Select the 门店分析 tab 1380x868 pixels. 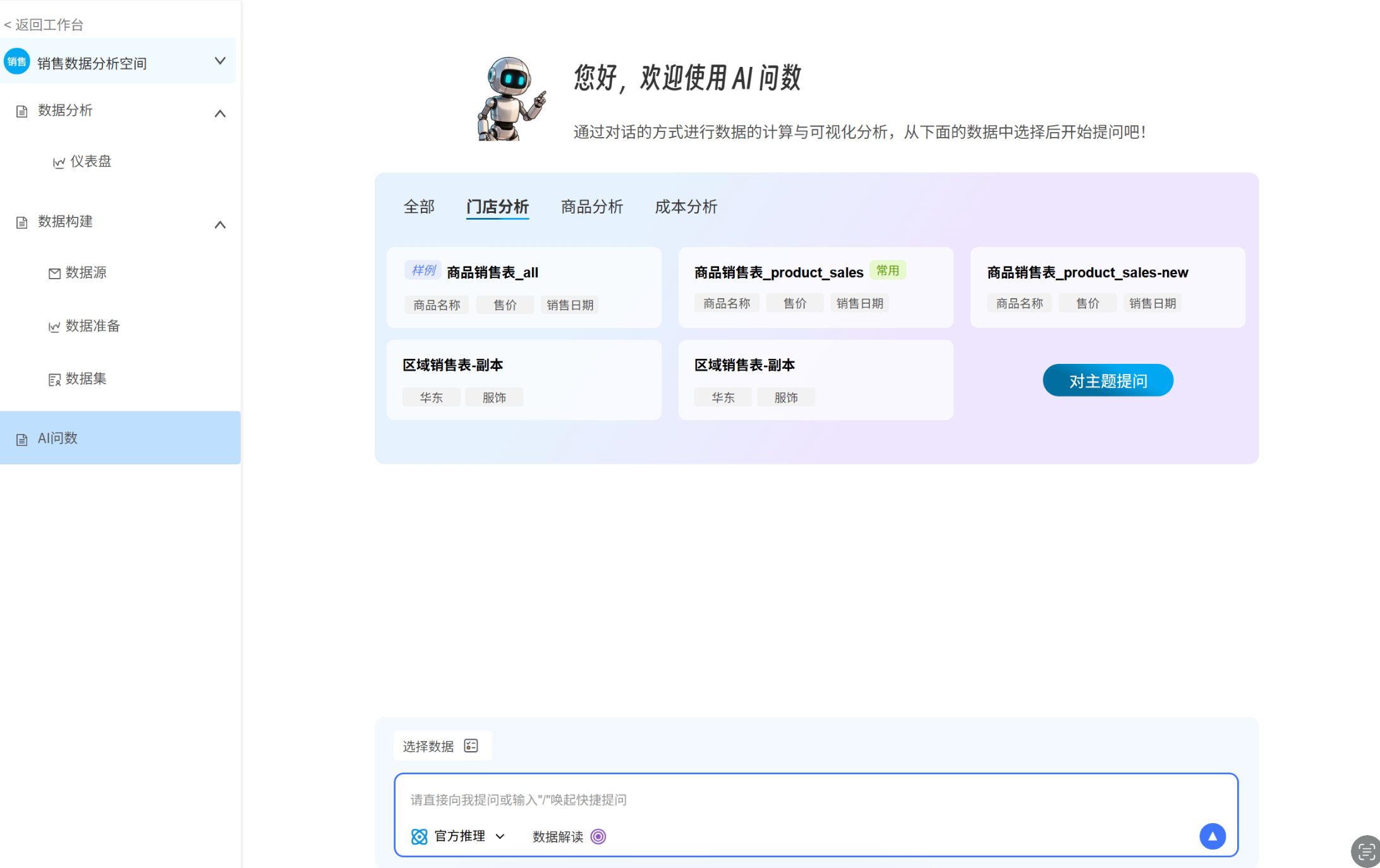pyautogui.click(x=497, y=207)
